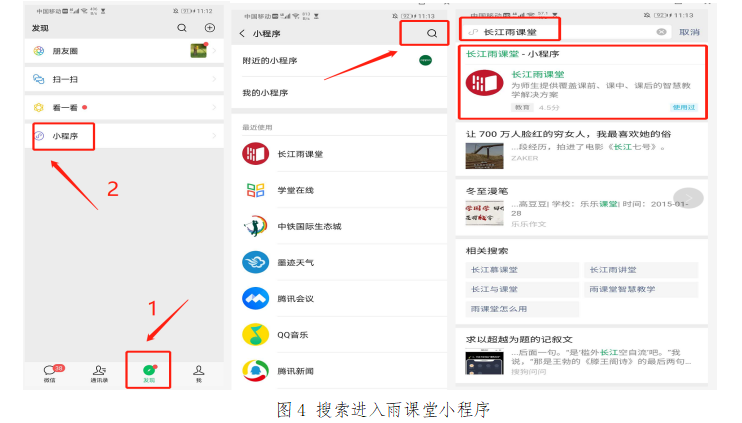The image size is (742, 423).
Task: Tap the friend avatar thumbnail in 朋友圈 row
Action: click(x=199, y=50)
